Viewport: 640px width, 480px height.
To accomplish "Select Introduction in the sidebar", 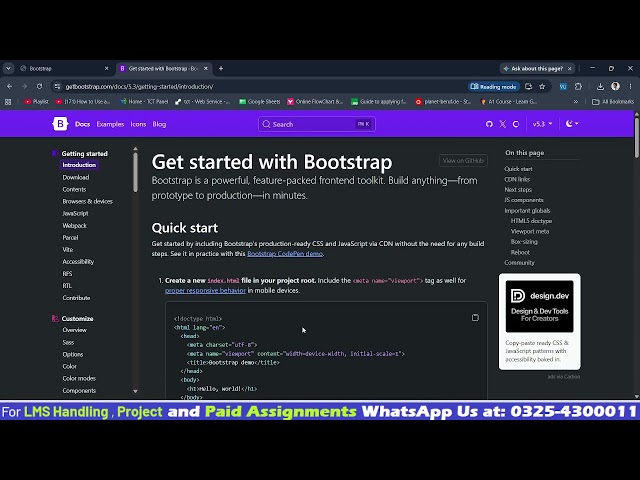I will (x=79, y=165).
